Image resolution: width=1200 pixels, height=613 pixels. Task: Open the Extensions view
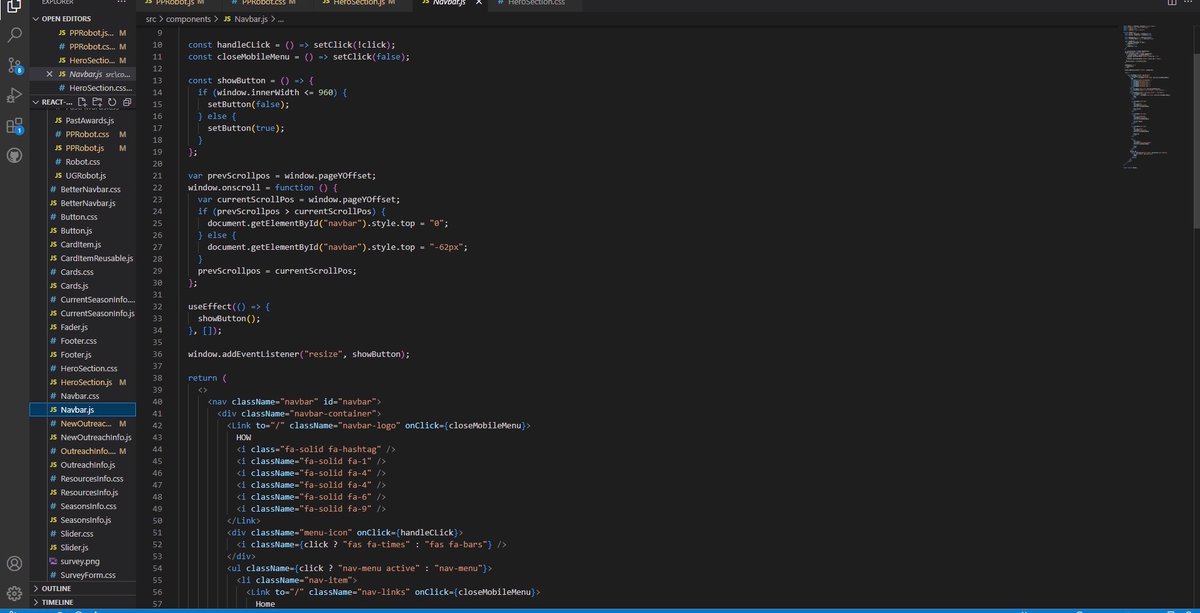pyautogui.click(x=14, y=126)
